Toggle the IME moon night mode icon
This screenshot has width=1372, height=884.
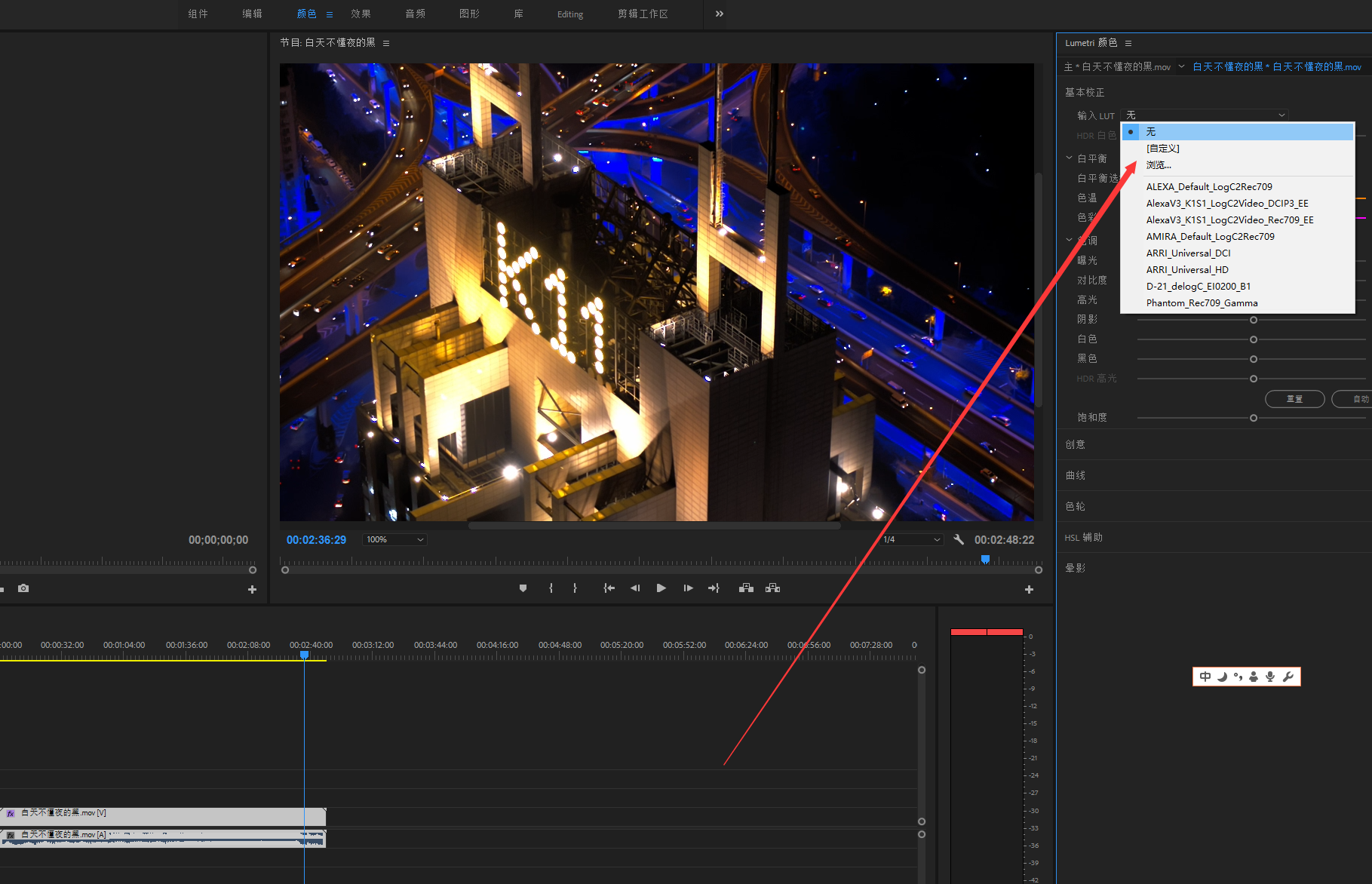tap(1222, 677)
